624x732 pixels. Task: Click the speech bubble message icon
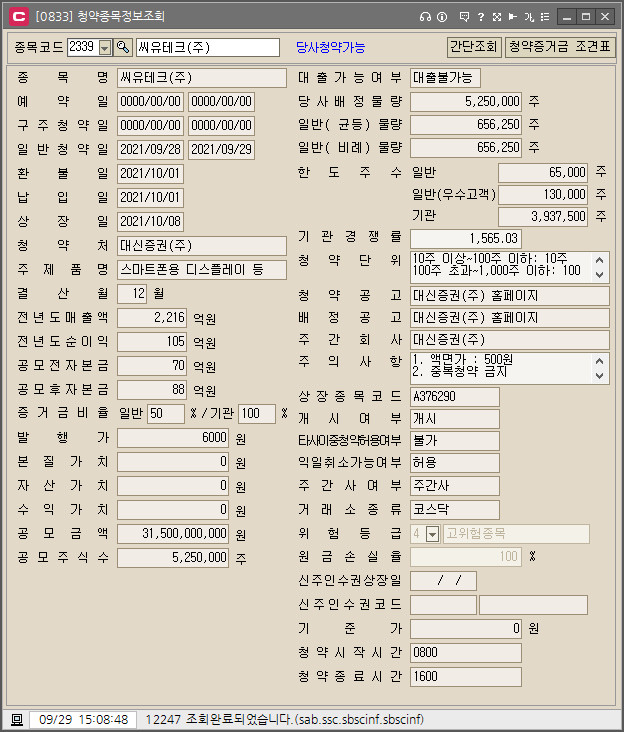464,17
